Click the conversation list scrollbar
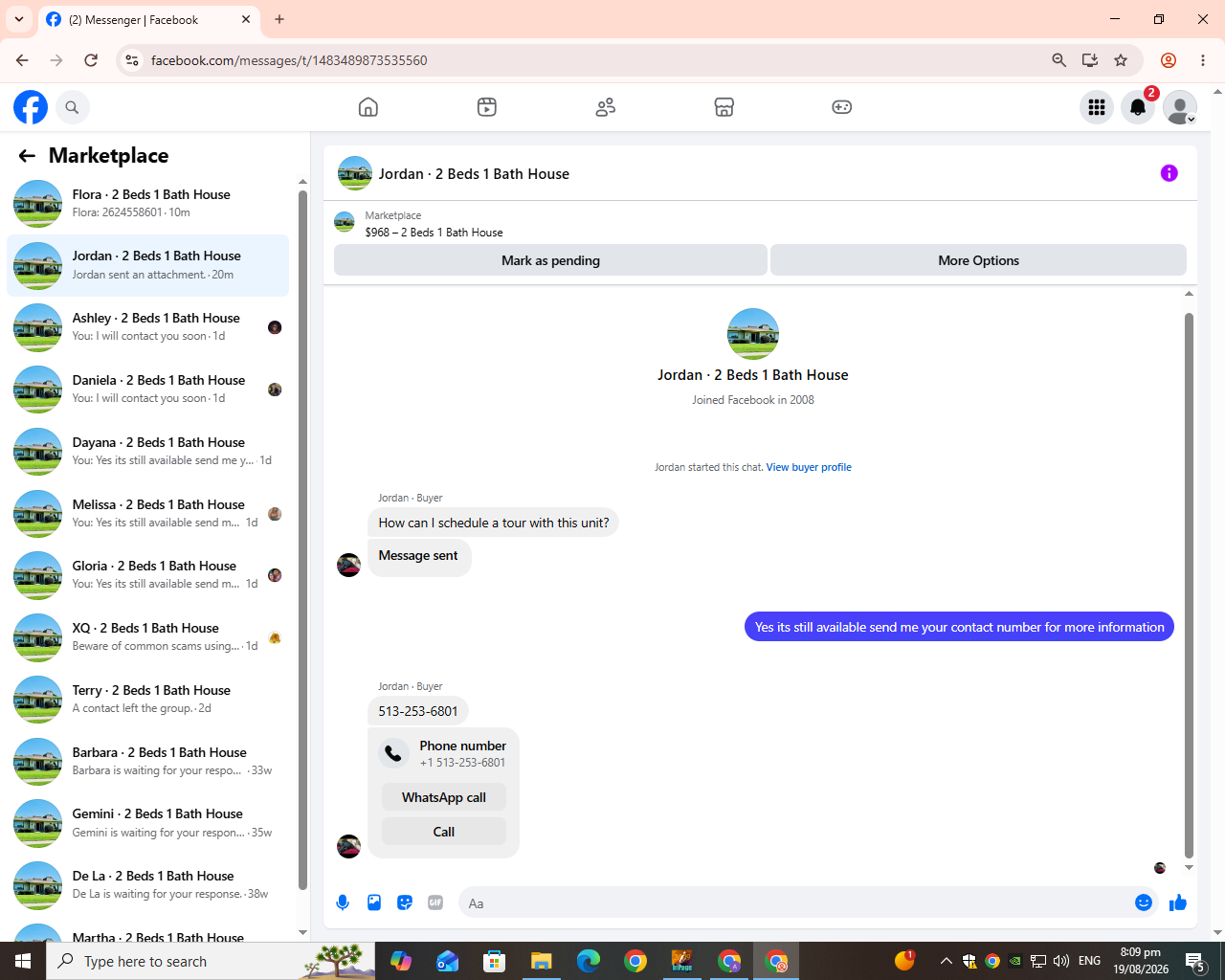The height and width of the screenshot is (980, 1225). click(302, 541)
